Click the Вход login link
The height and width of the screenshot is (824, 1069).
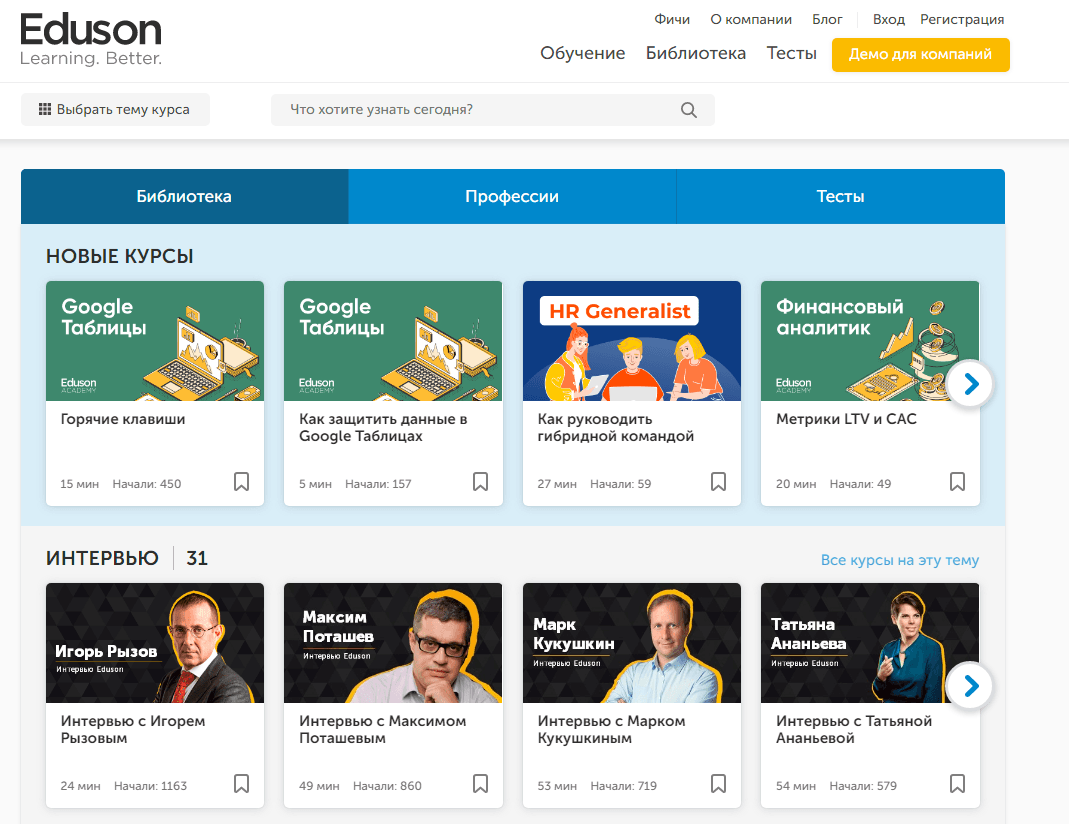coord(888,19)
